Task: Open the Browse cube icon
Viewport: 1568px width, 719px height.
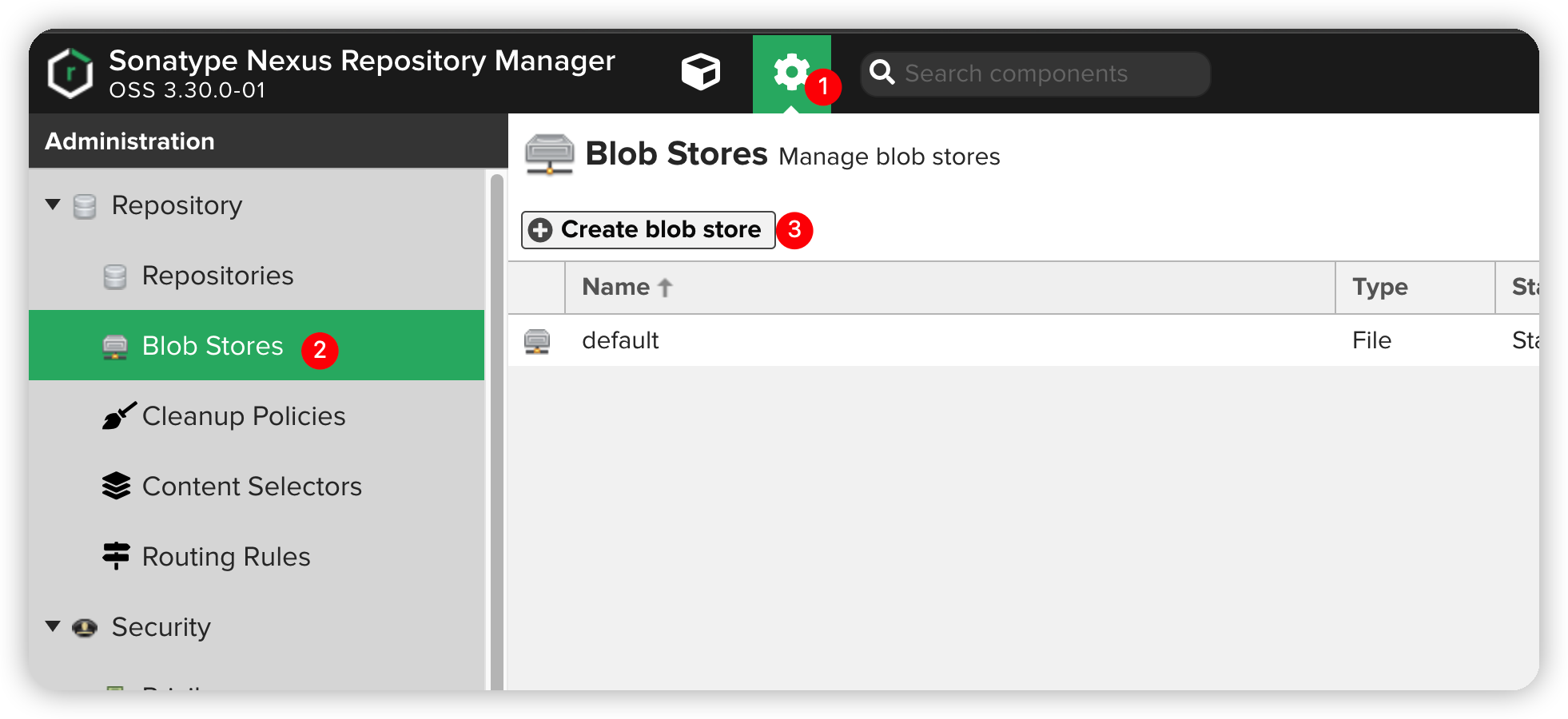Action: [x=700, y=73]
